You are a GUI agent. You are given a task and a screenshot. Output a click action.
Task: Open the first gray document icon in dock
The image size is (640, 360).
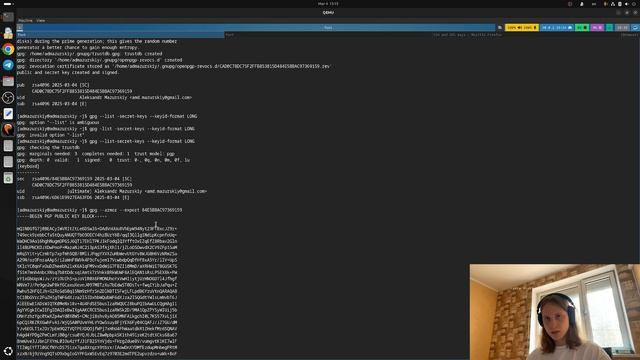click(x=8, y=146)
